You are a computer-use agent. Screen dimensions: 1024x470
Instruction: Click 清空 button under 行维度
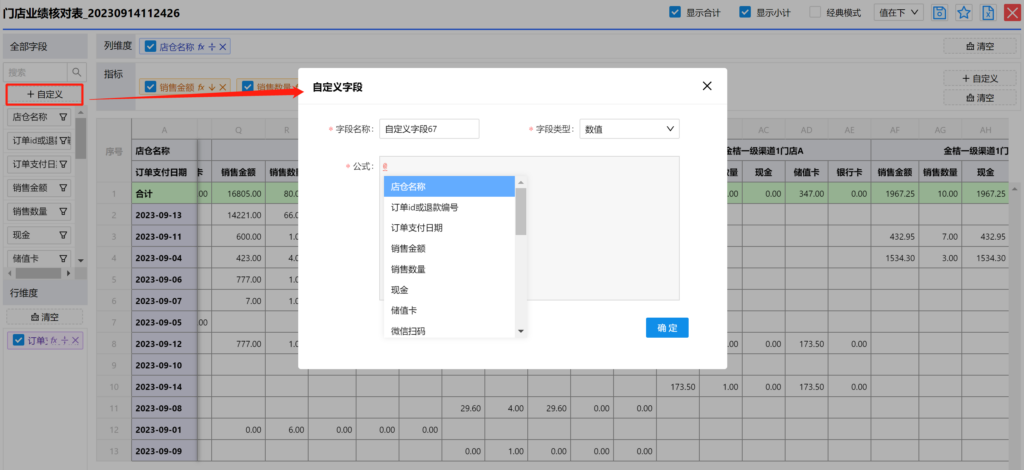44,317
